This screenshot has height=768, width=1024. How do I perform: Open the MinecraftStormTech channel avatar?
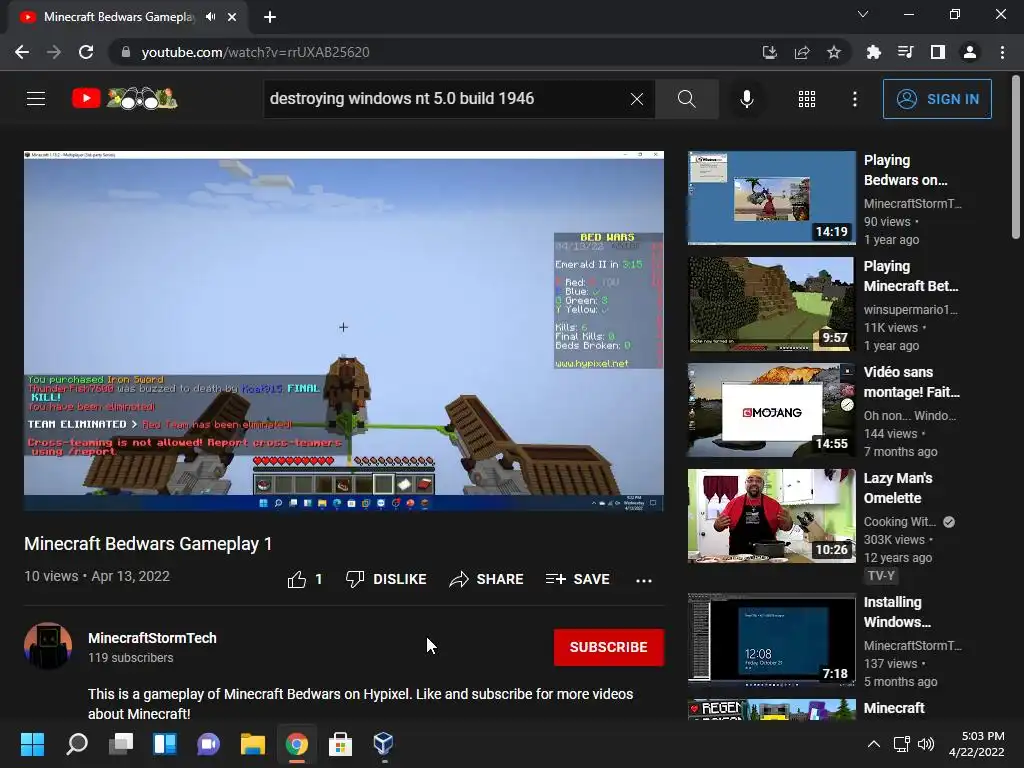(48, 646)
